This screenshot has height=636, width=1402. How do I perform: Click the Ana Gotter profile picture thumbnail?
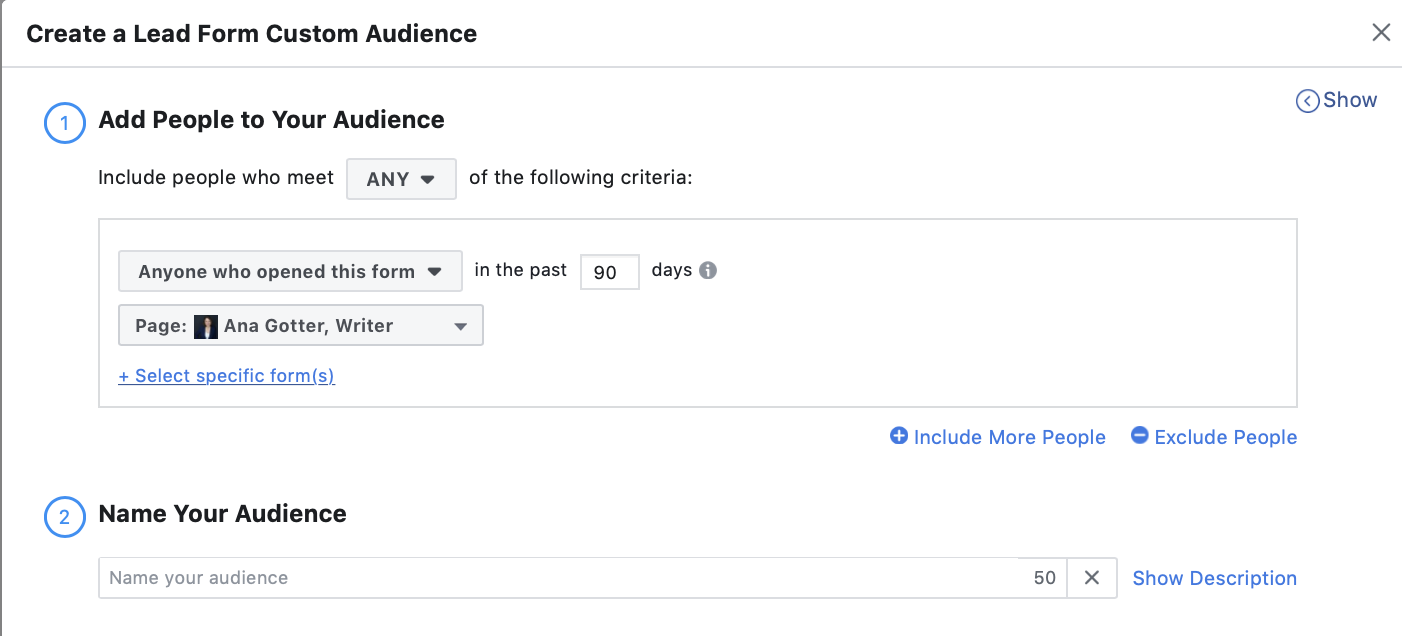(x=206, y=325)
